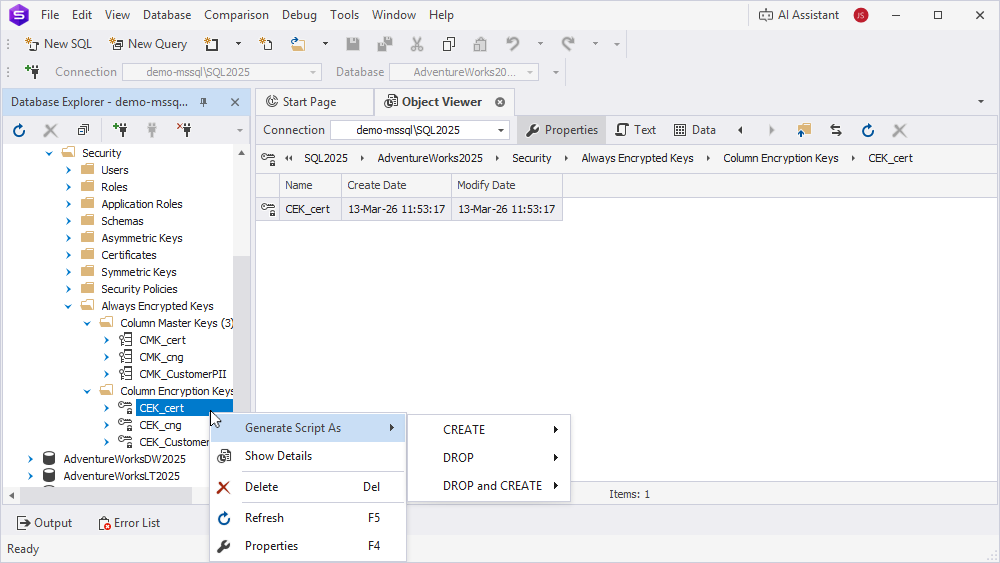Open the Database menu
Image resolution: width=1000 pixels, height=563 pixels.
[167, 15]
